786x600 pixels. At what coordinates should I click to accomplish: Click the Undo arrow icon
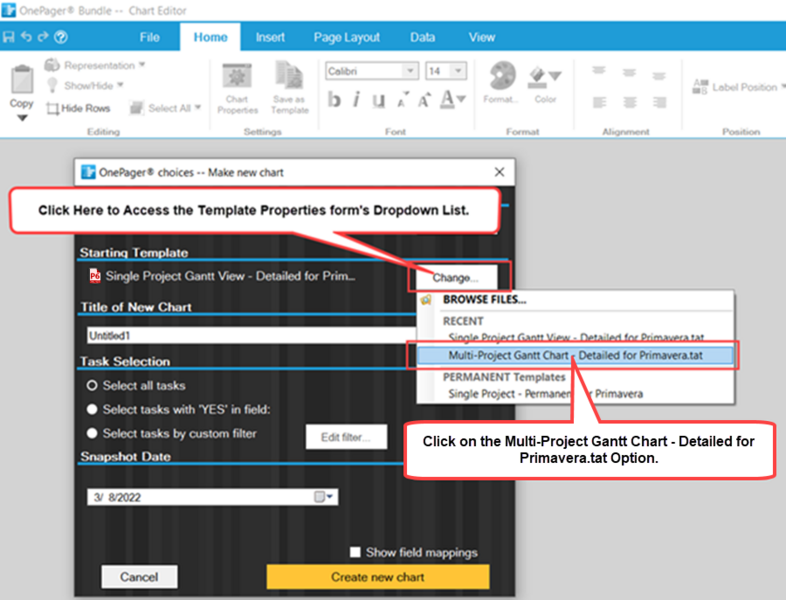pyautogui.click(x=26, y=37)
